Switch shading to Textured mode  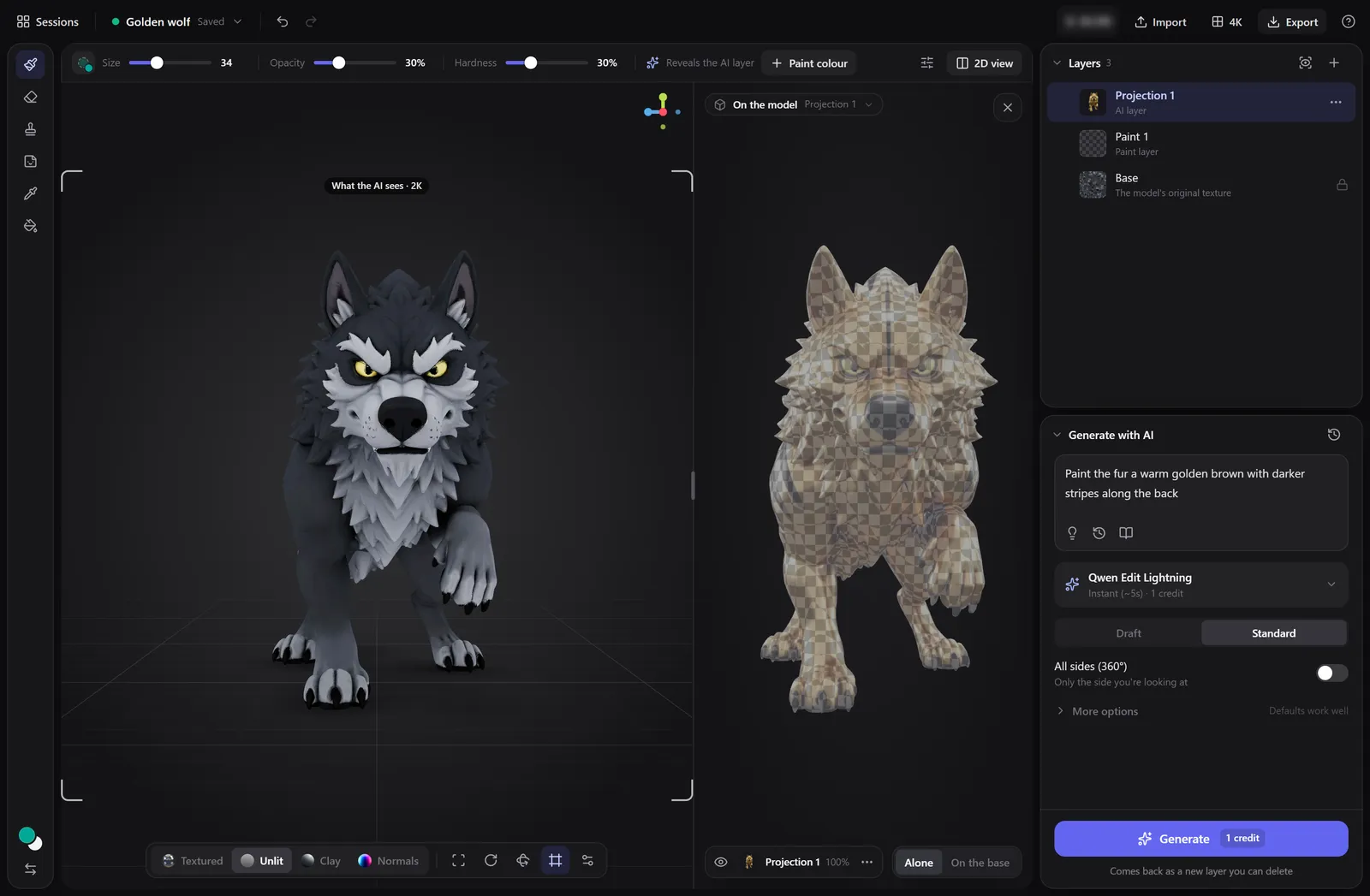click(x=193, y=861)
